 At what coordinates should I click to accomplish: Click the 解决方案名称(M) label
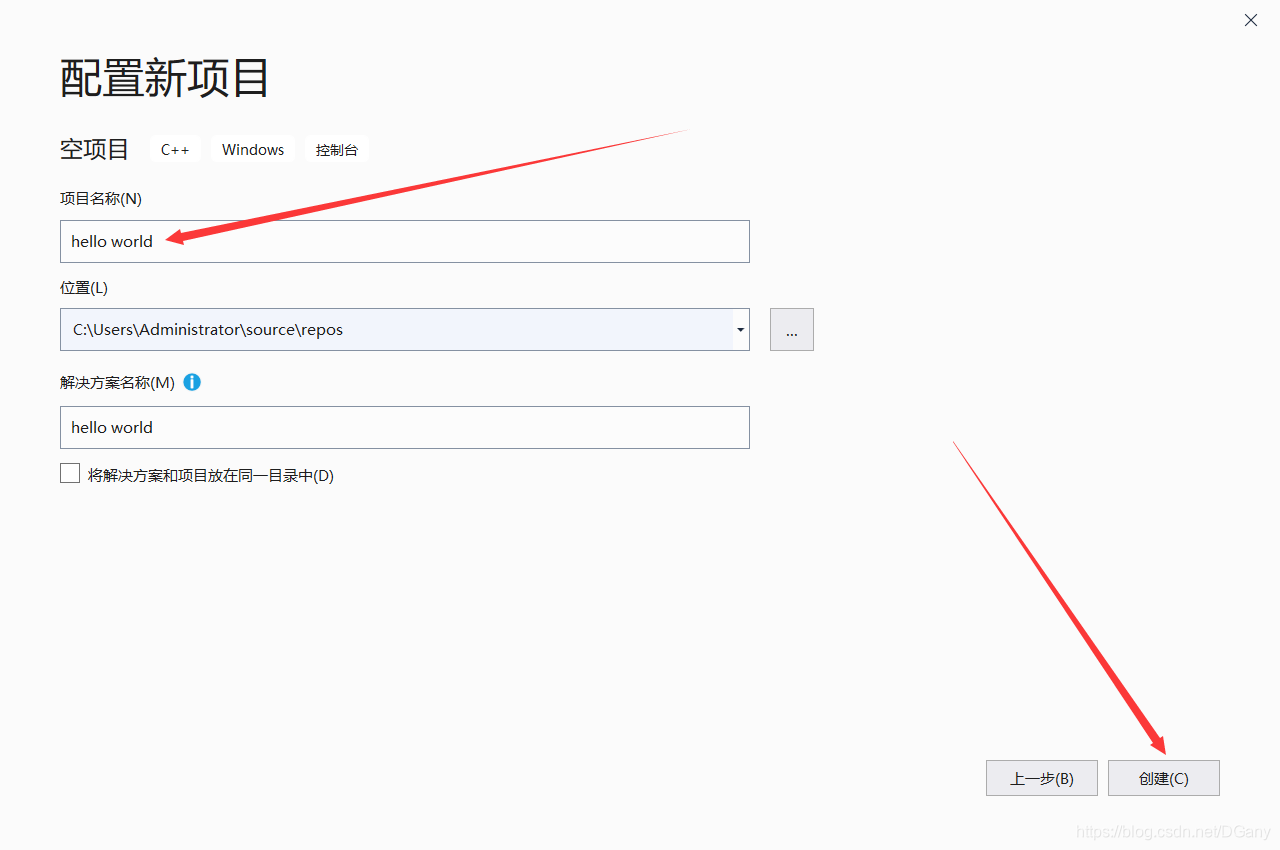point(118,382)
